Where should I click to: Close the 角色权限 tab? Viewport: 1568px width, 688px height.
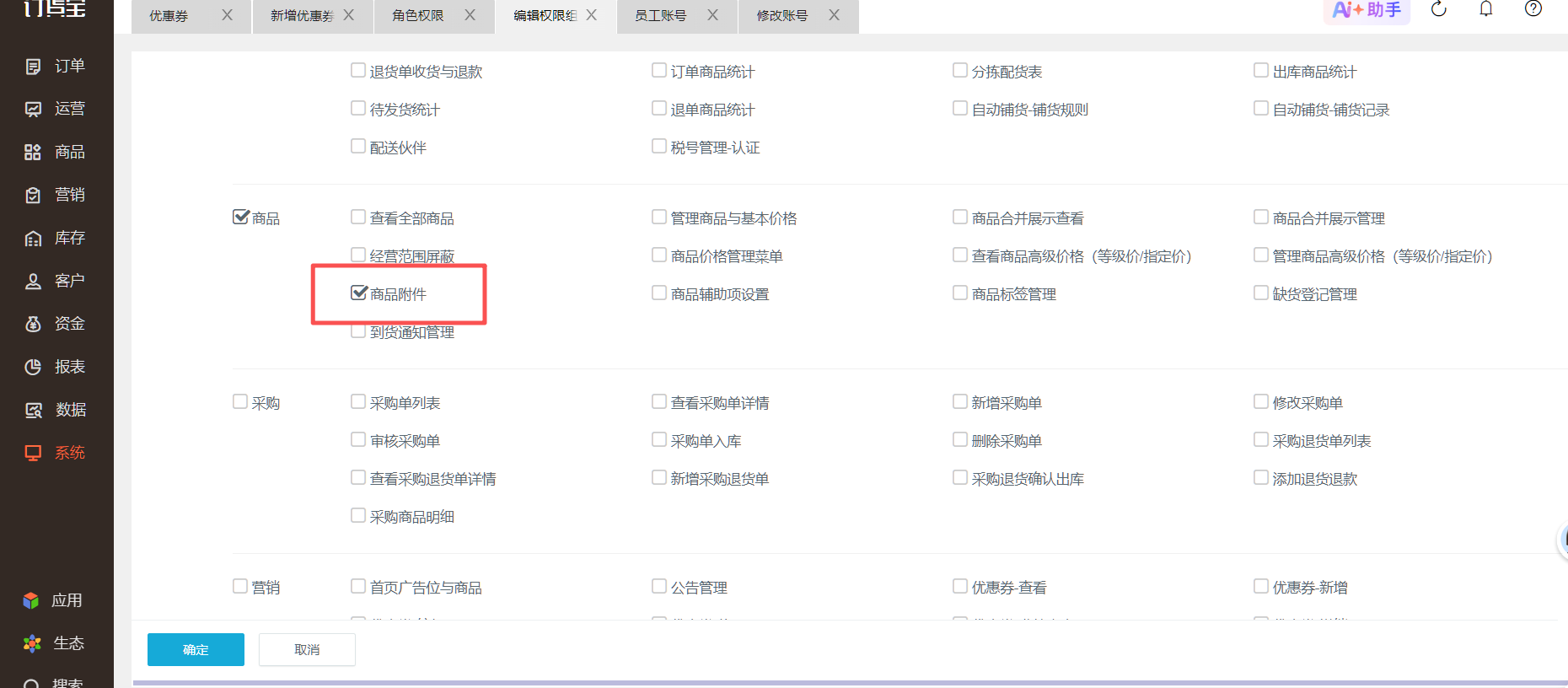tap(470, 15)
